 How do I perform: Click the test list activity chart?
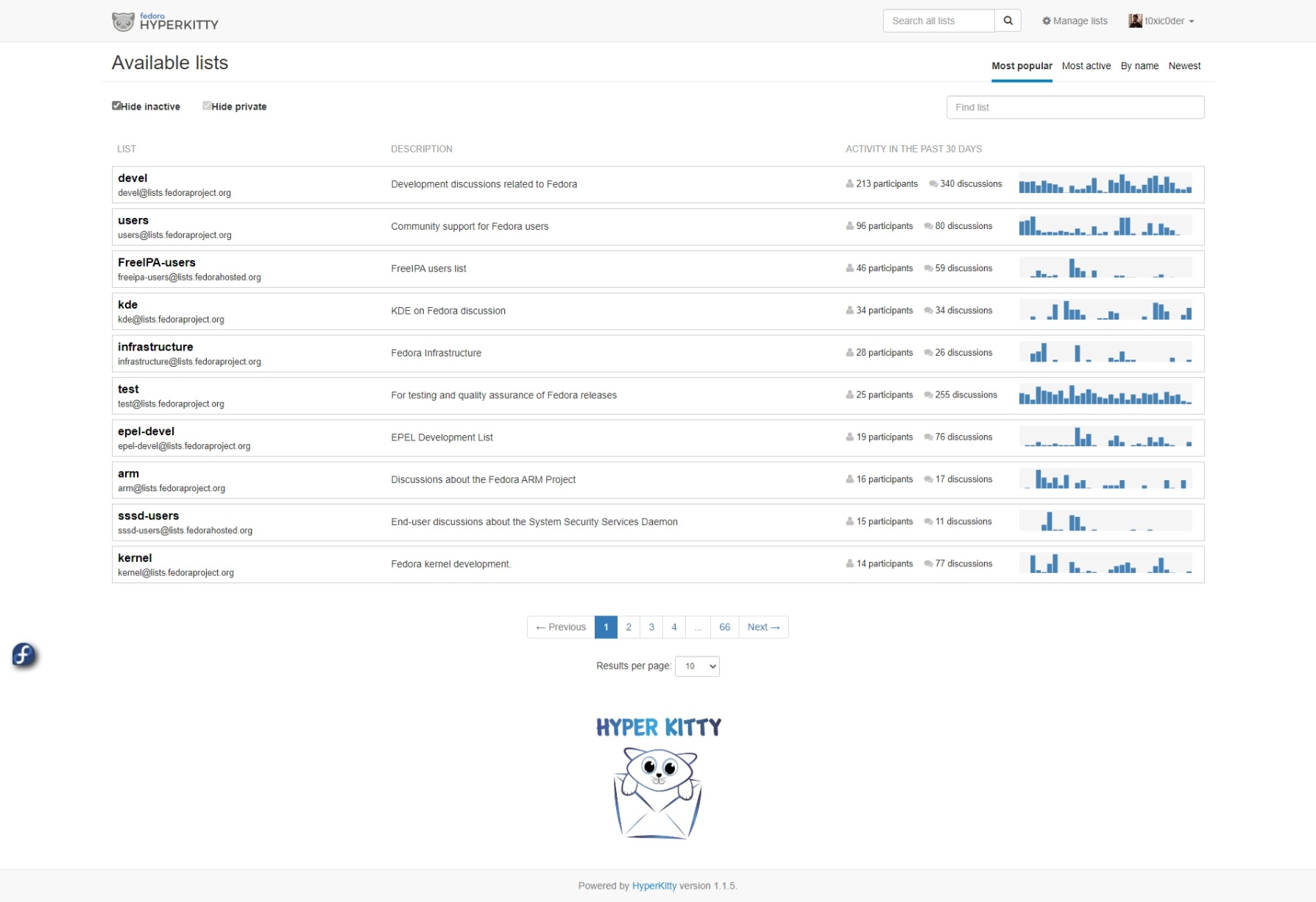click(x=1105, y=395)
